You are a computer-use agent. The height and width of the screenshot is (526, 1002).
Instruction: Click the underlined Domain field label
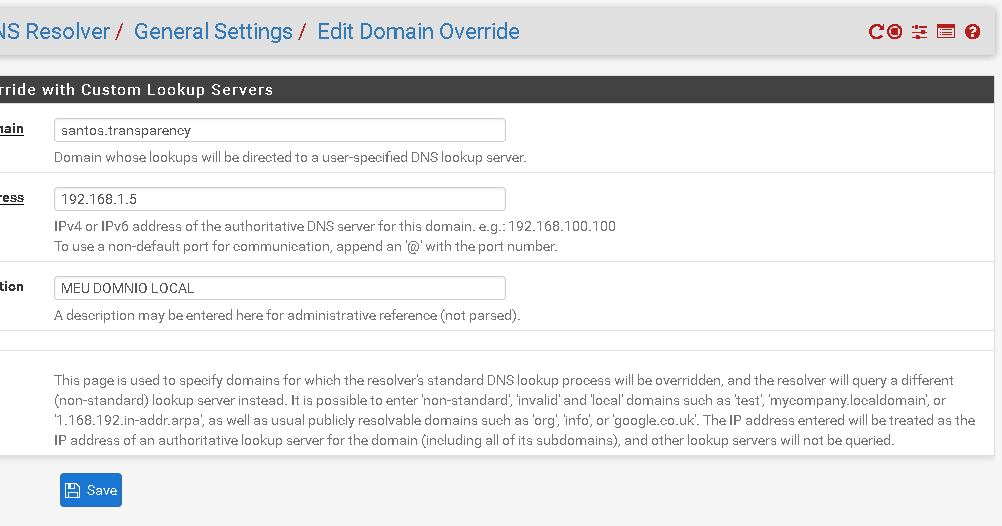pyautogui.click(x=12, y=129)
